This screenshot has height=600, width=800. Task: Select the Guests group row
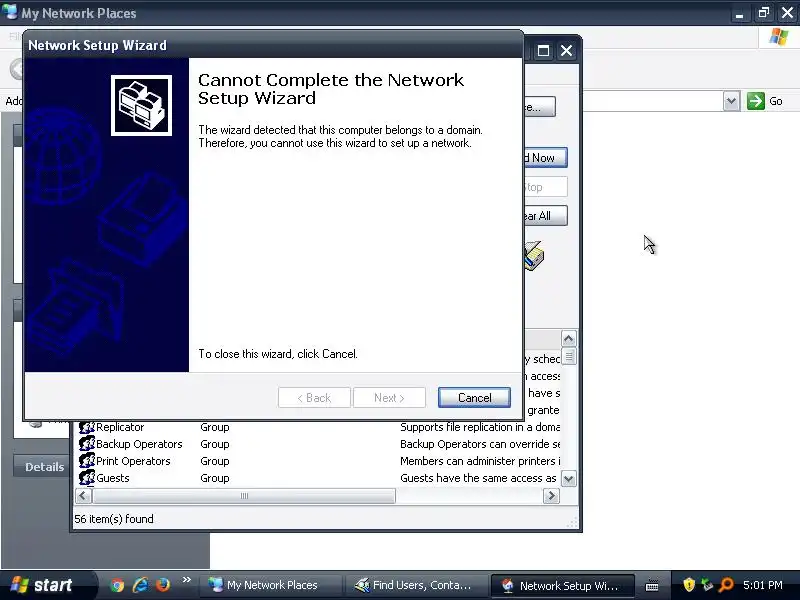[x=319, y=478]
